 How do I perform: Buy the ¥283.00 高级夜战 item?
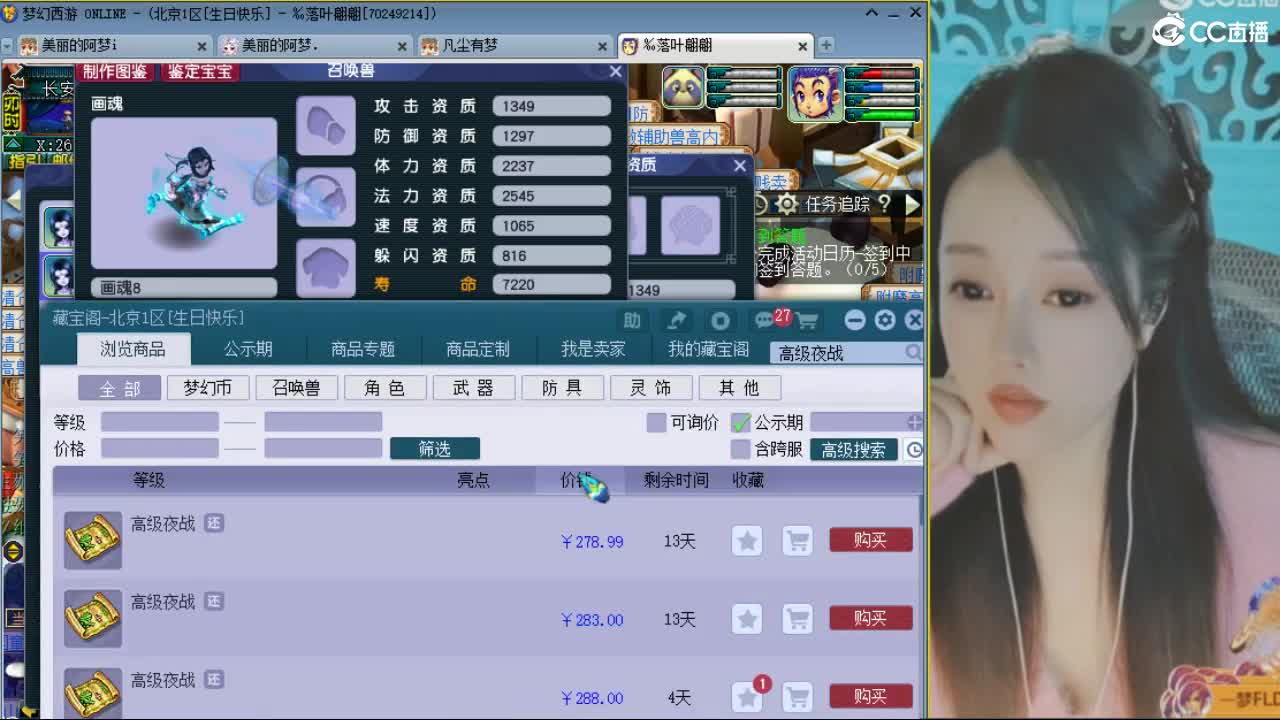[x=871, y=618]
